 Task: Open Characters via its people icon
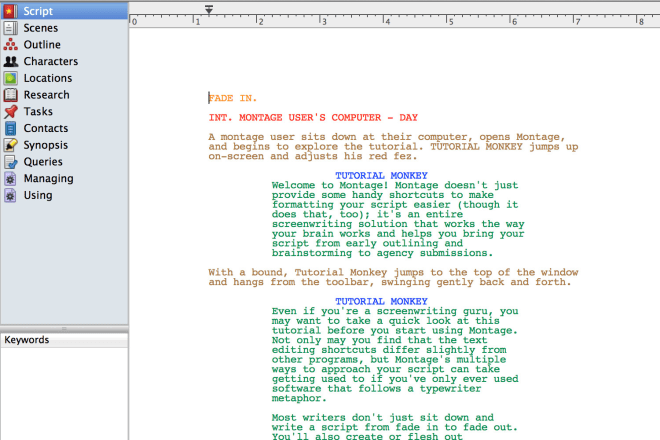[11, 62]
